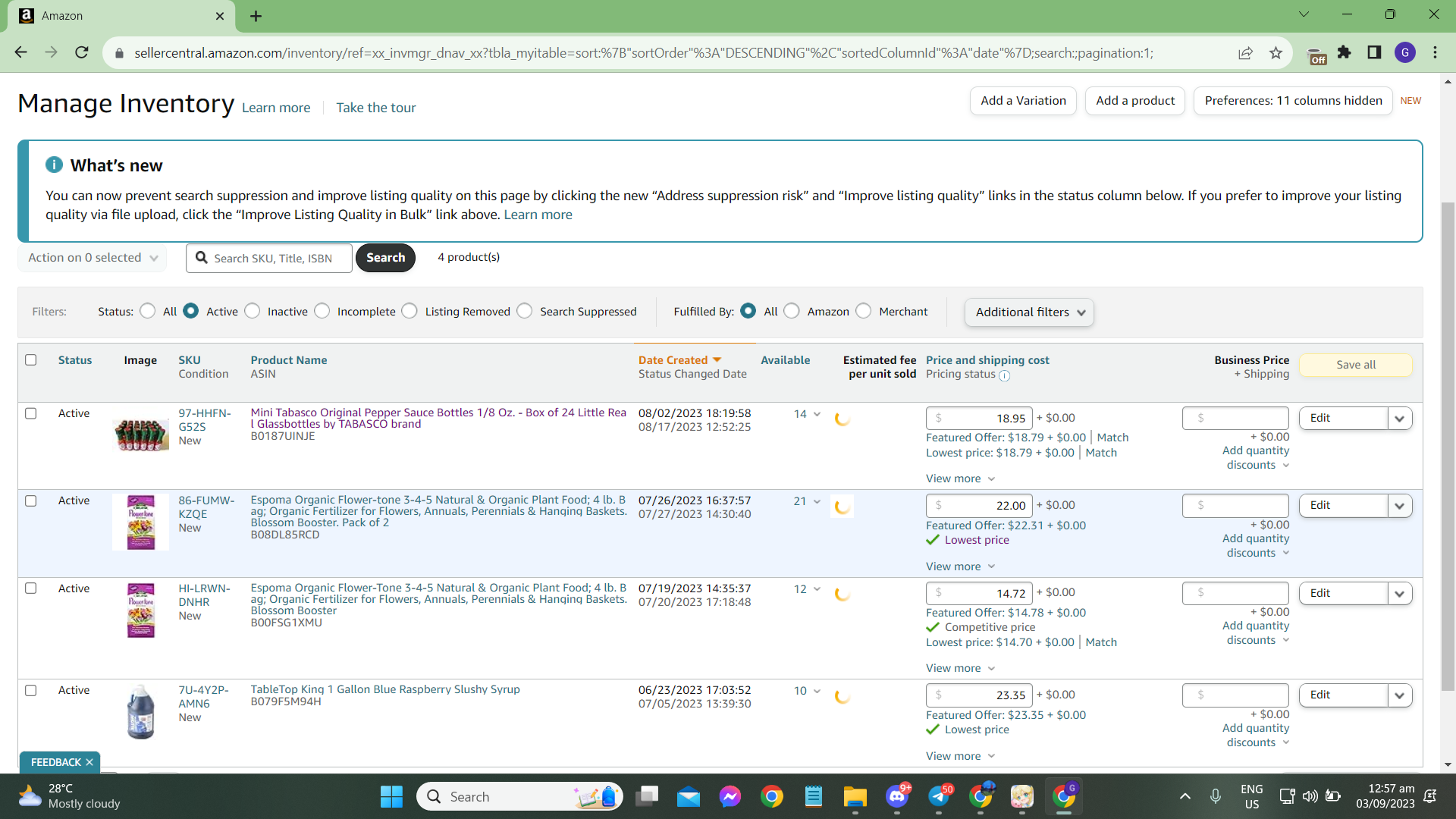The height and width of the screenshot is (819, 1456).
Task: Open Messenger from the taskbar
Action: click(730, 796)
